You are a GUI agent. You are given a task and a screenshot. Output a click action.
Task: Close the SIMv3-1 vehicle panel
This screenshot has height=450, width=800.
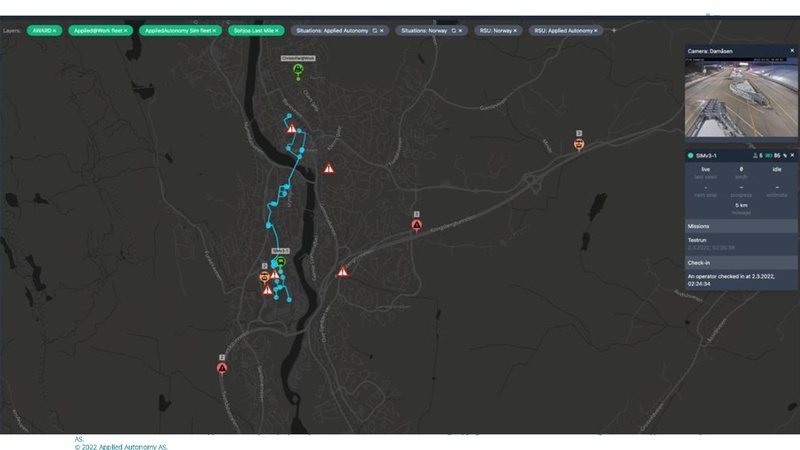pos(793,156)
